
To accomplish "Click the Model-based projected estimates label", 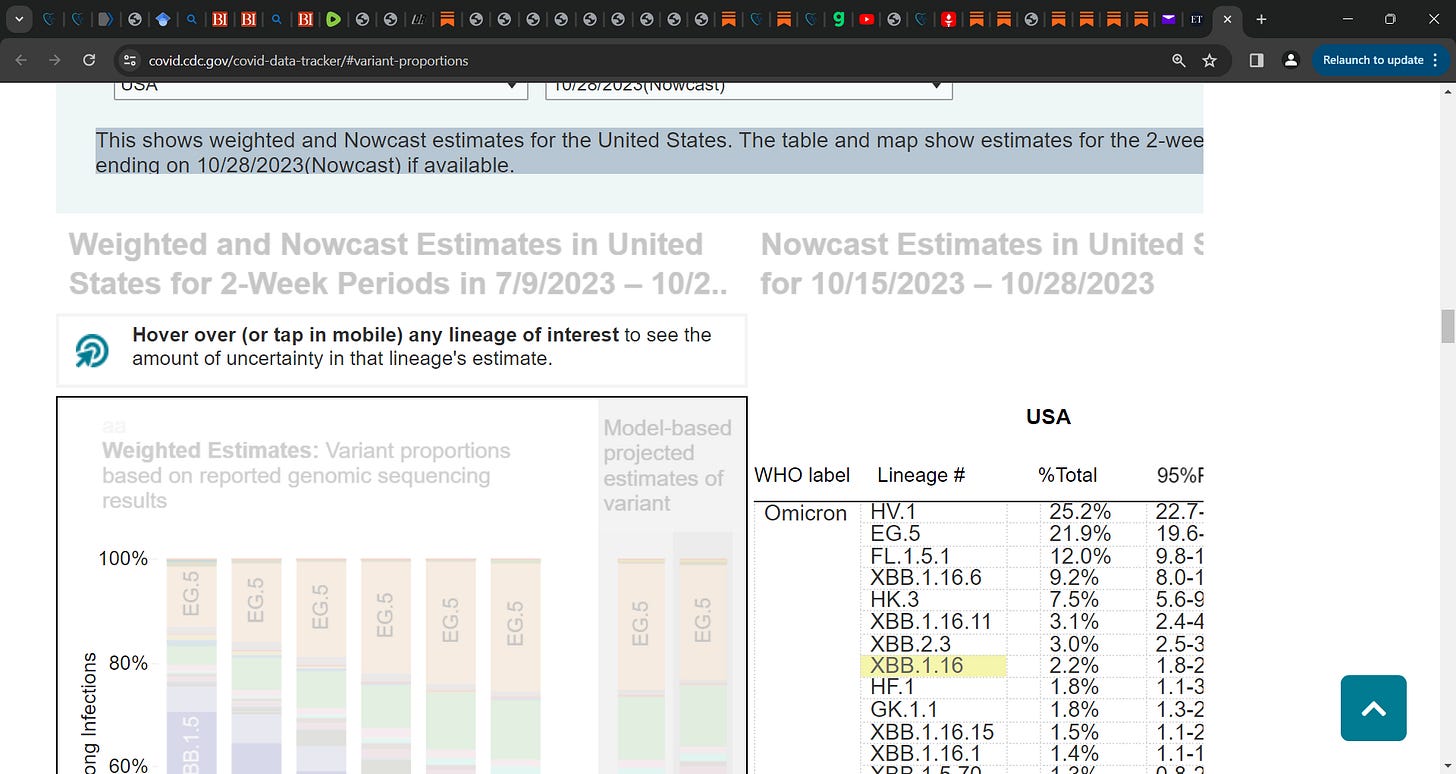I will click(667, 465).
